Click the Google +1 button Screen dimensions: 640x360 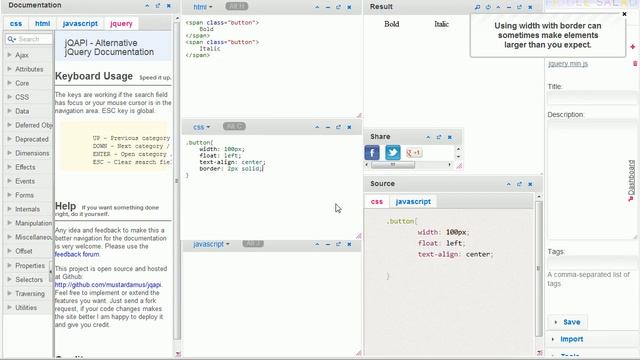tap(413, 153)
